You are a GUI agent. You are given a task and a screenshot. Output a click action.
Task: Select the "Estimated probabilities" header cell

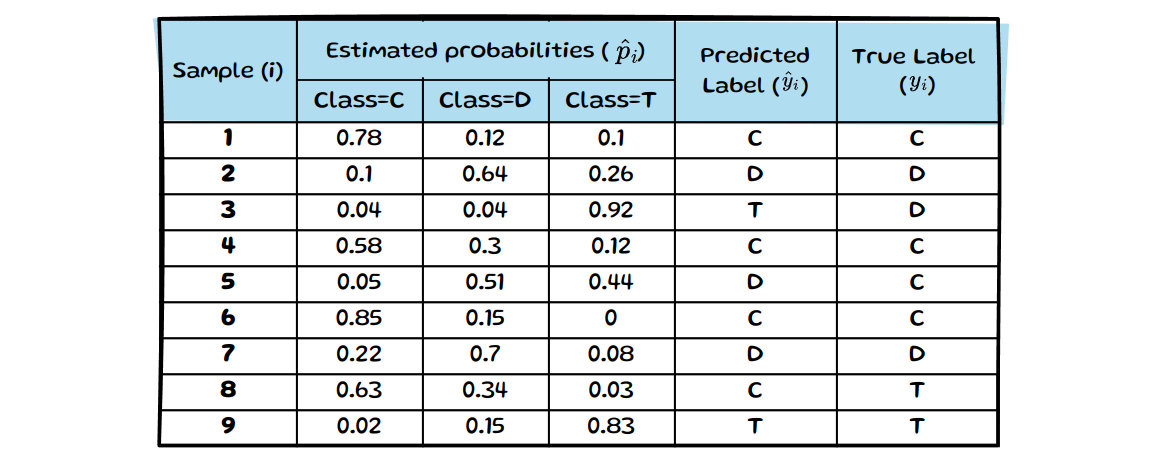click(x=485, y=51)
